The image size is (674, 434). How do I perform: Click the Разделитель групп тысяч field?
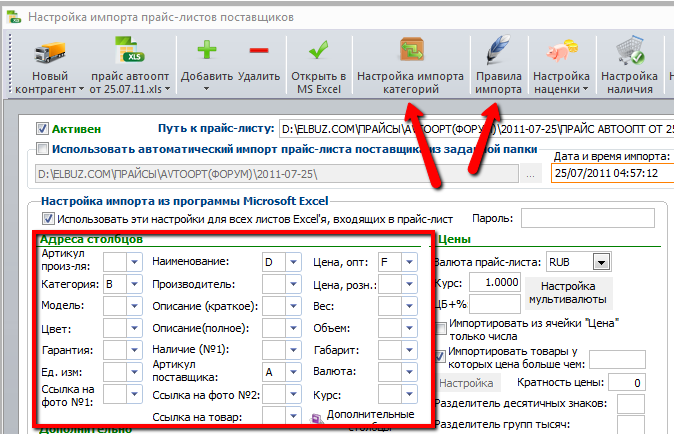(x=631, y=424)
